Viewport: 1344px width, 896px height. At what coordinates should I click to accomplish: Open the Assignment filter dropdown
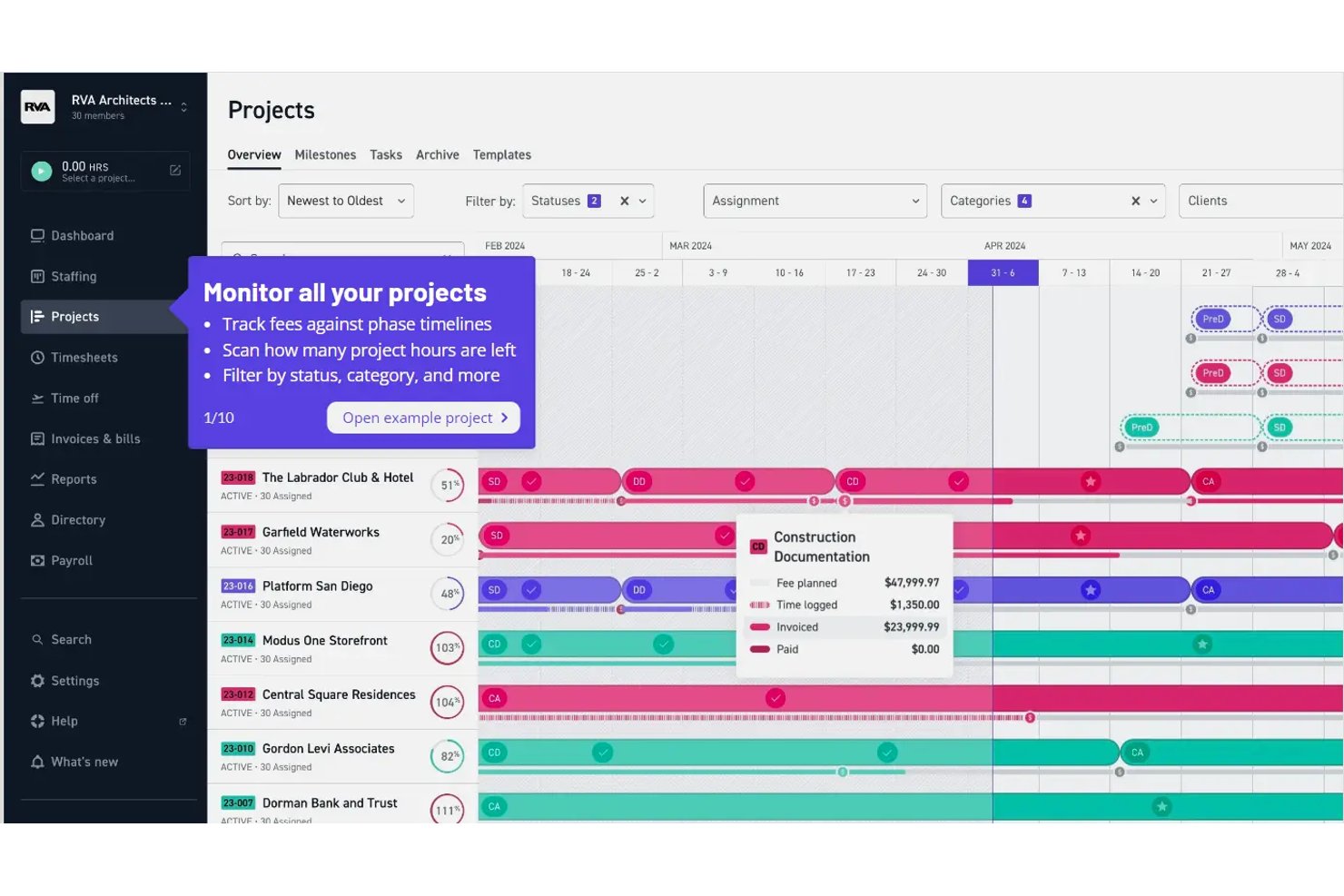click(815, 202)
